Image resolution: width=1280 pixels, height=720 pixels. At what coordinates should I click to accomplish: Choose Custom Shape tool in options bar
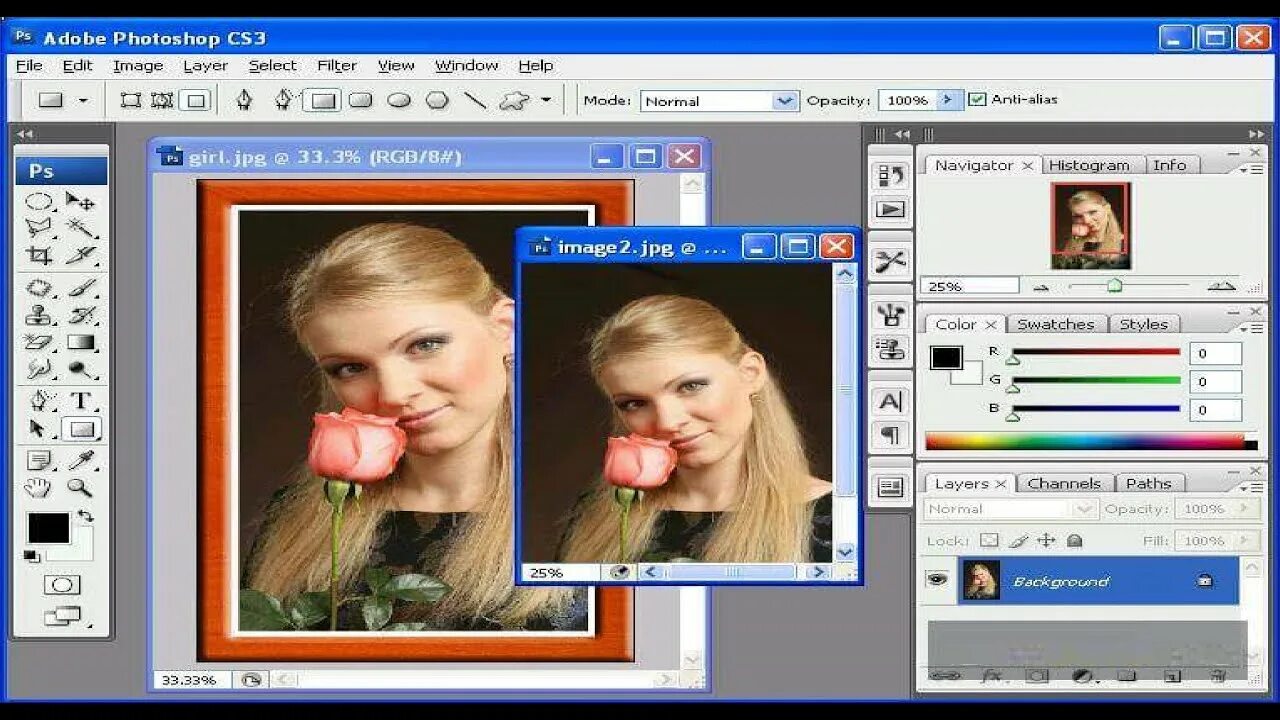514,100
